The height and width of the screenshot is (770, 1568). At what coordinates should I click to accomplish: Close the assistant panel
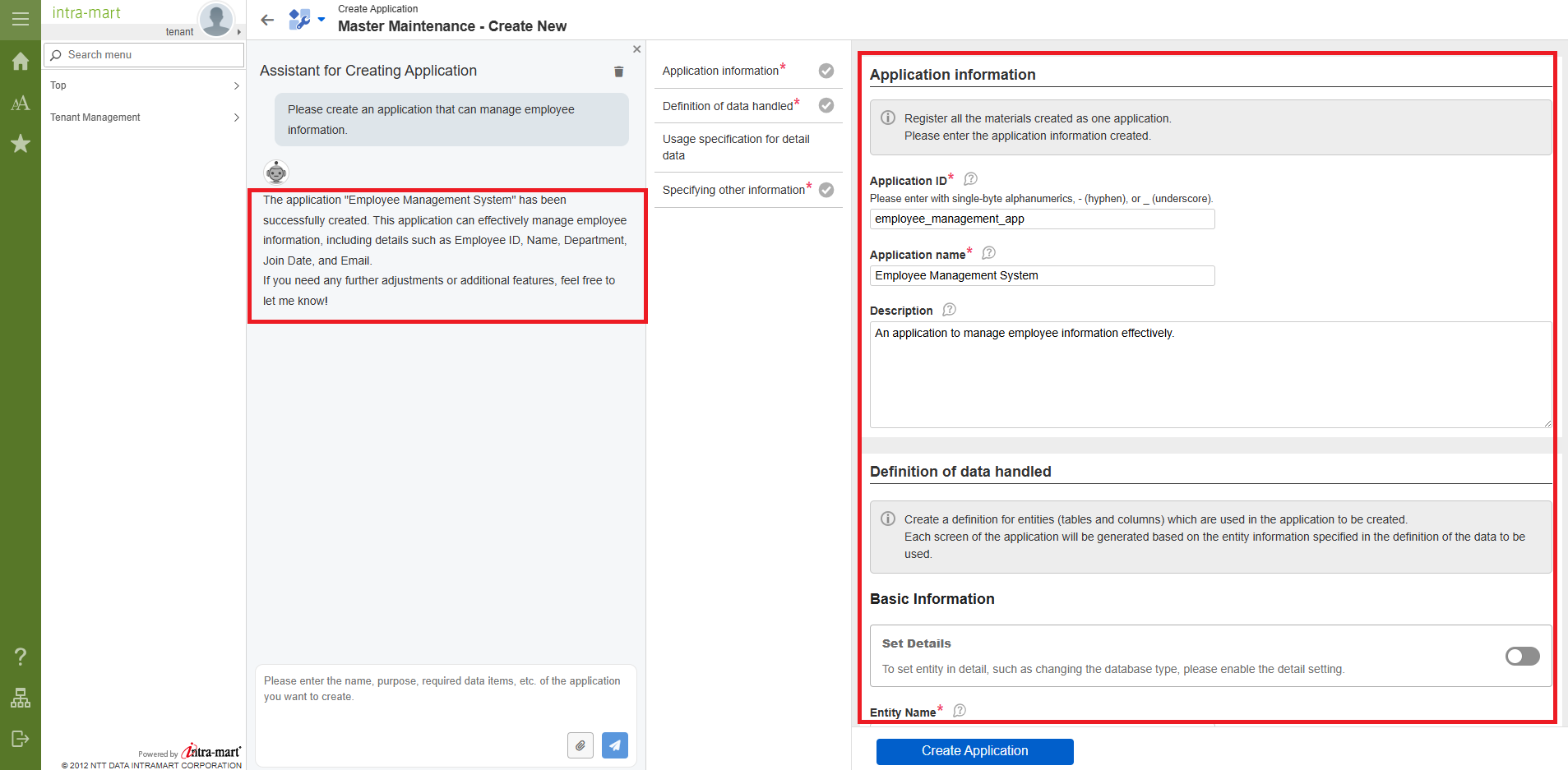[x=636, y=49]
